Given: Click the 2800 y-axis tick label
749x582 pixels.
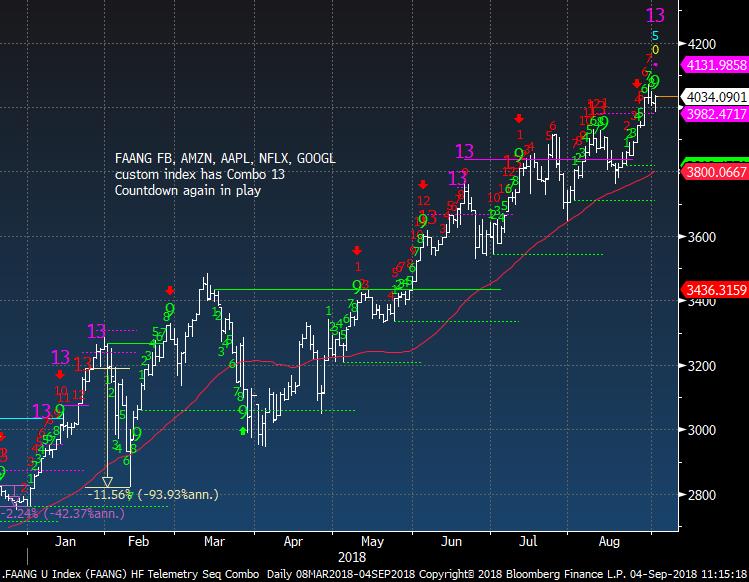Looking at the screenshot, I should click(x=702, y=495).
